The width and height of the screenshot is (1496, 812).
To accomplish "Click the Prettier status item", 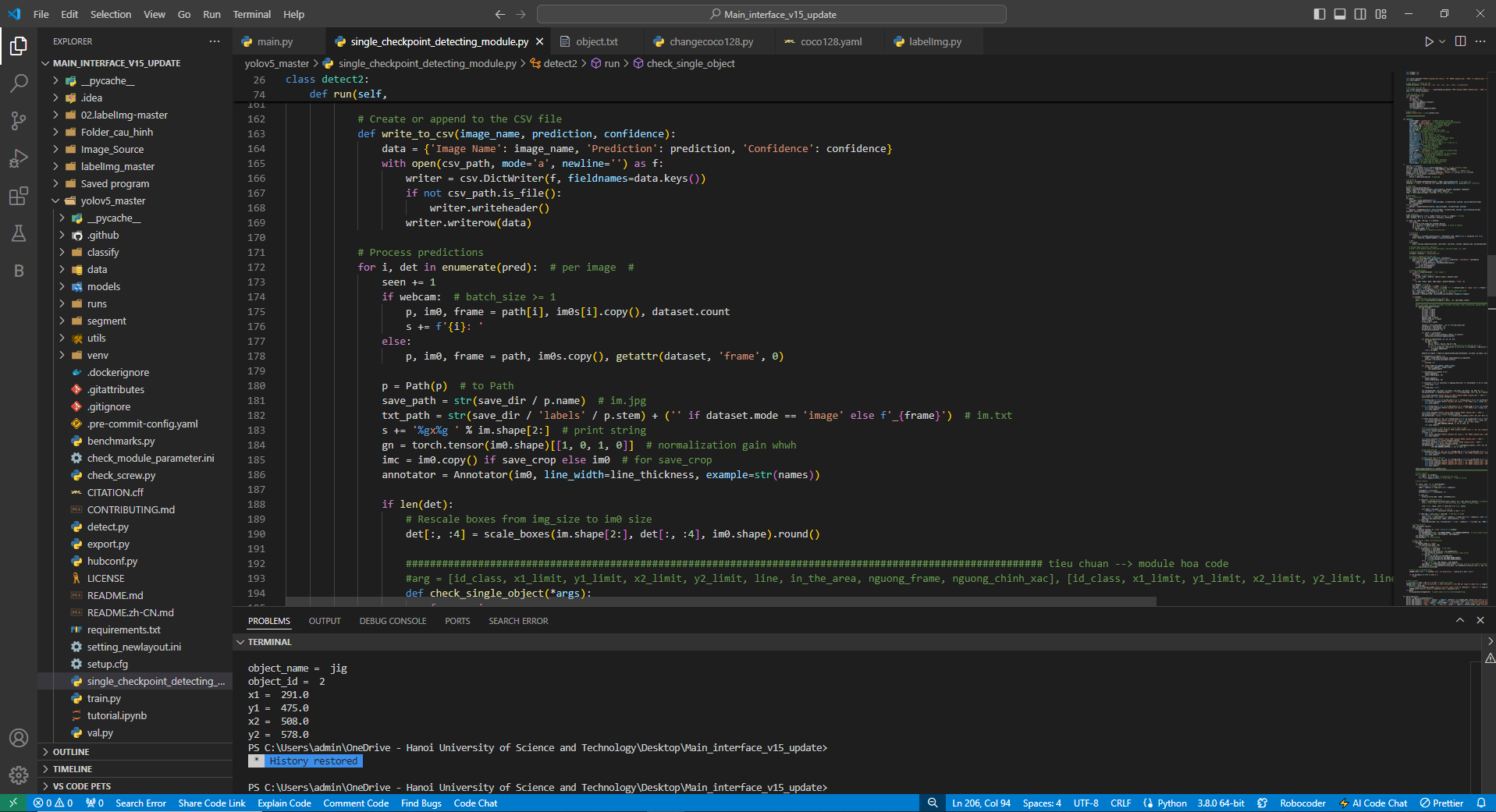I will click(1442, 803).
